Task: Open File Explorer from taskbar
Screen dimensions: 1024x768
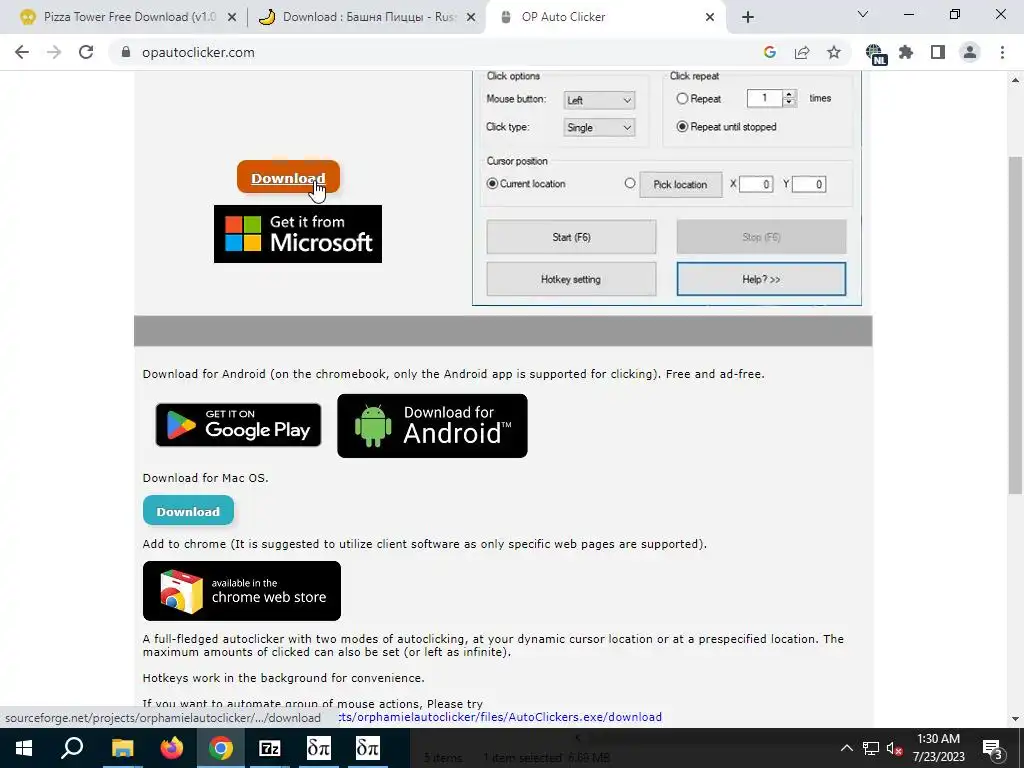Action: tap(122, 748)
